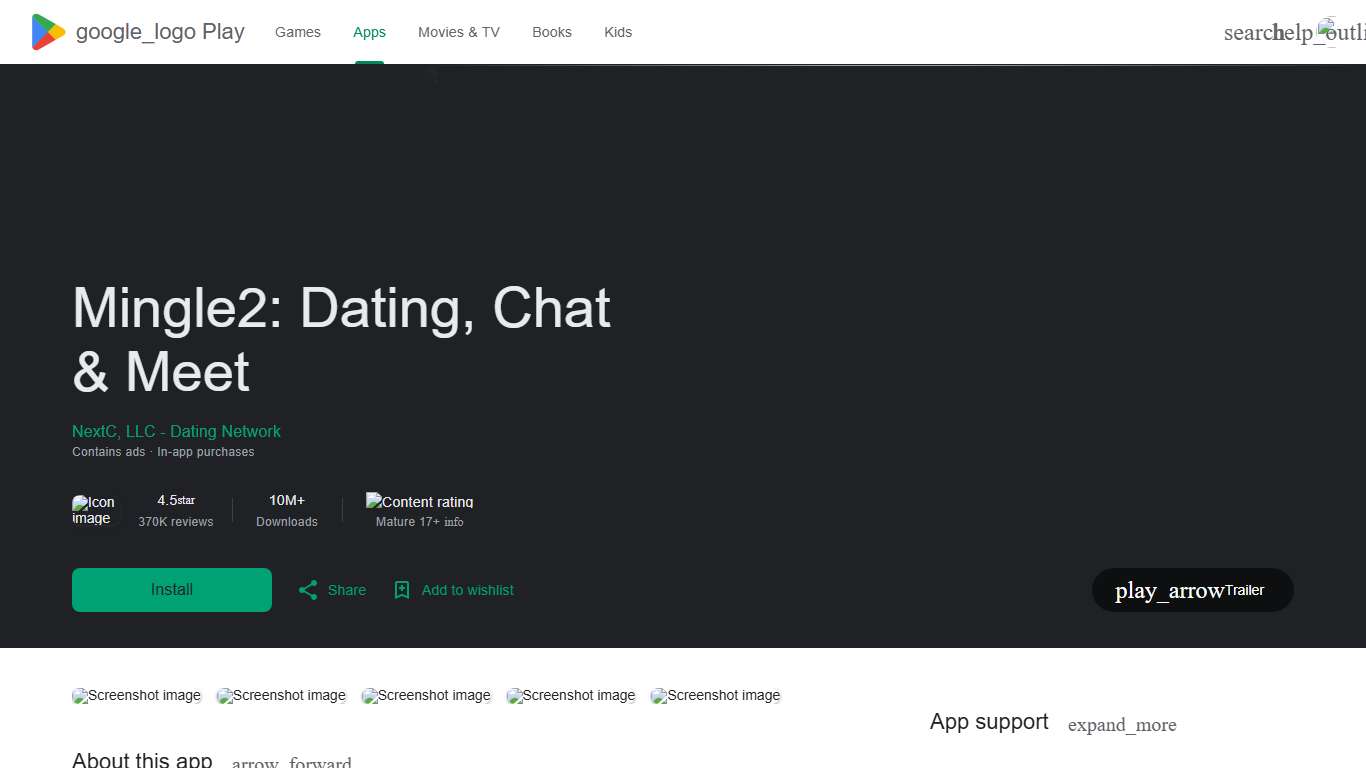Image resolution: width=1366 pixels, height=768 pixels.
Task: Switch to the Games tab
Action: pyautogui.click(x=297, y=31)
